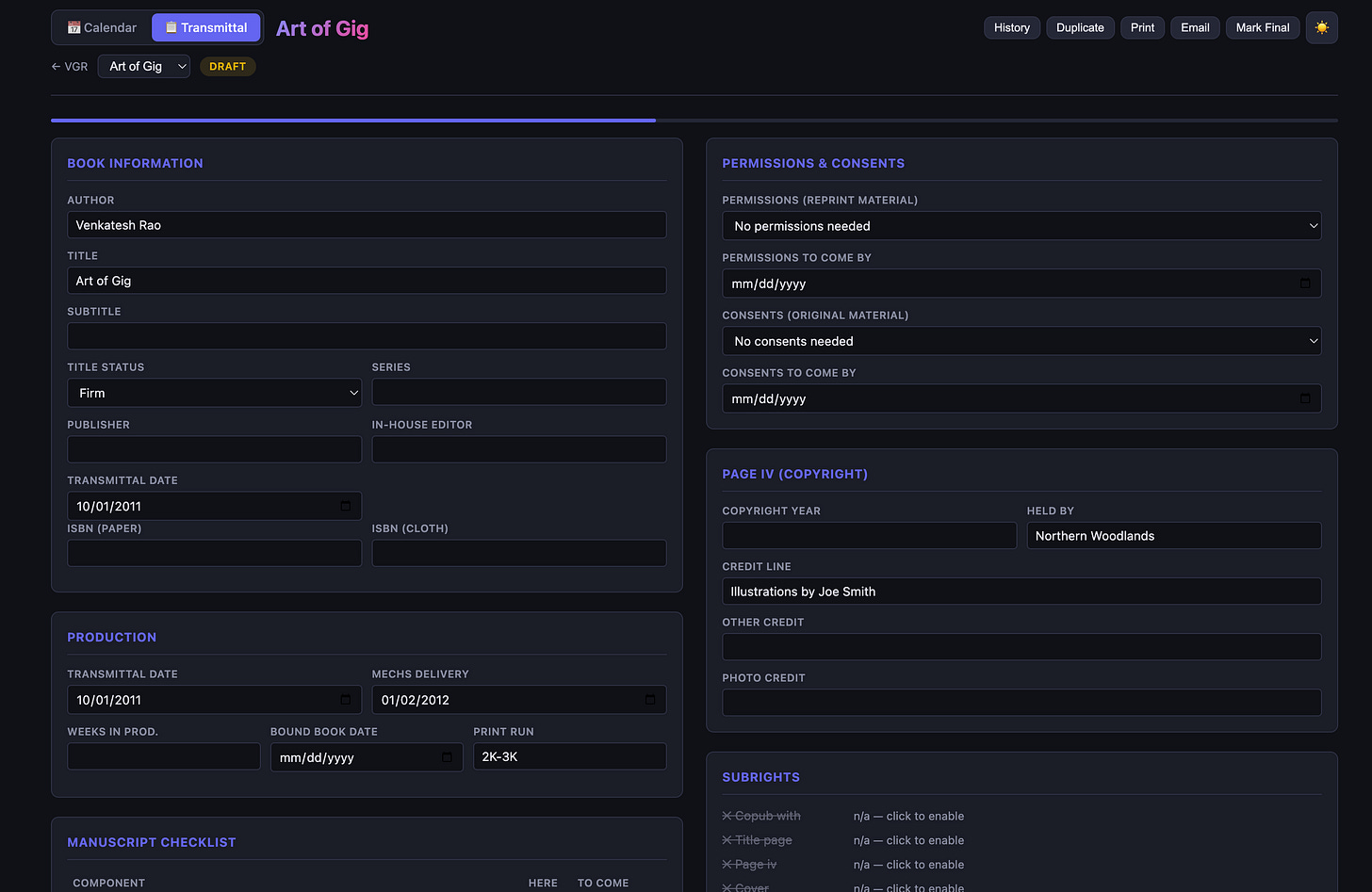Viewport: 1372px width, 892px height.
Task: Click the Book Information section heading
Action: coord(135,163)
